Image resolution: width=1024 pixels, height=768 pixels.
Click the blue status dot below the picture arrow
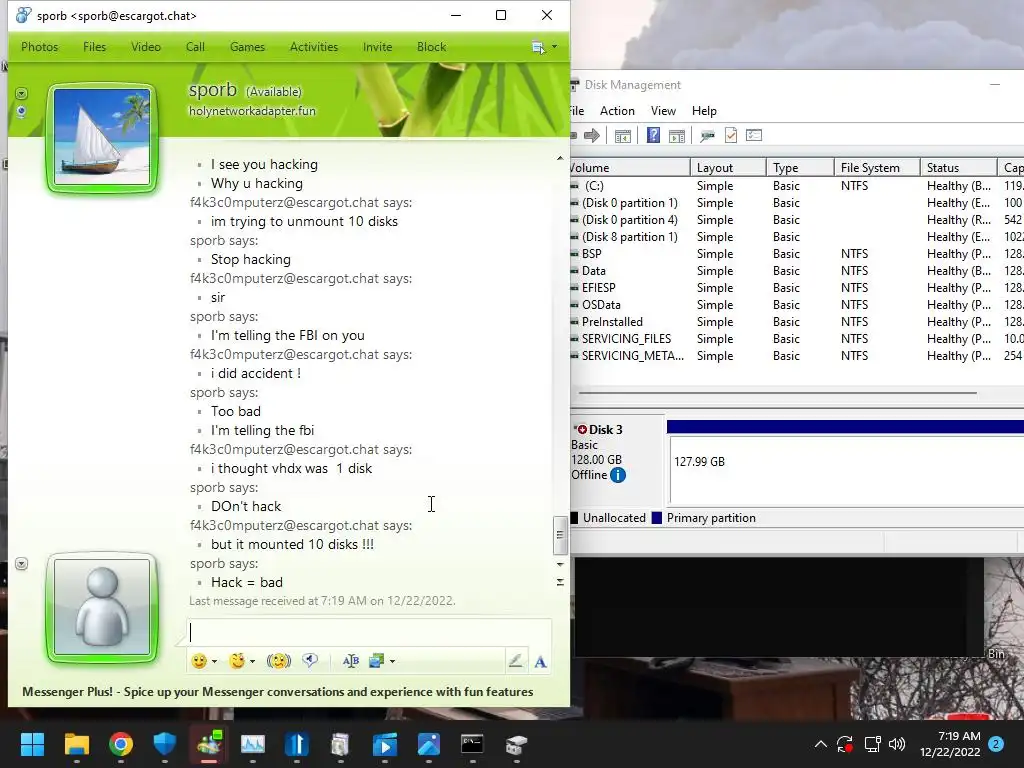click(x=22, y=112)
